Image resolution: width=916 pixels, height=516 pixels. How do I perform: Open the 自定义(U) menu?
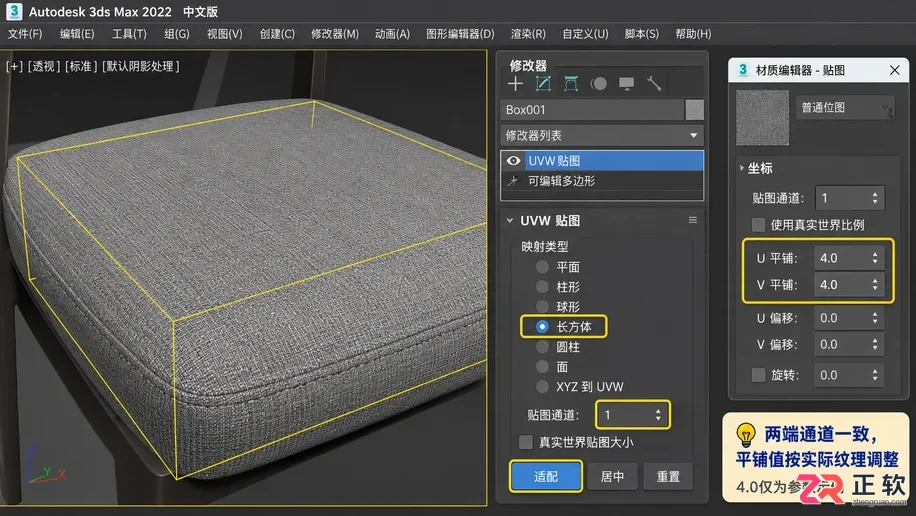click(585, 34)
